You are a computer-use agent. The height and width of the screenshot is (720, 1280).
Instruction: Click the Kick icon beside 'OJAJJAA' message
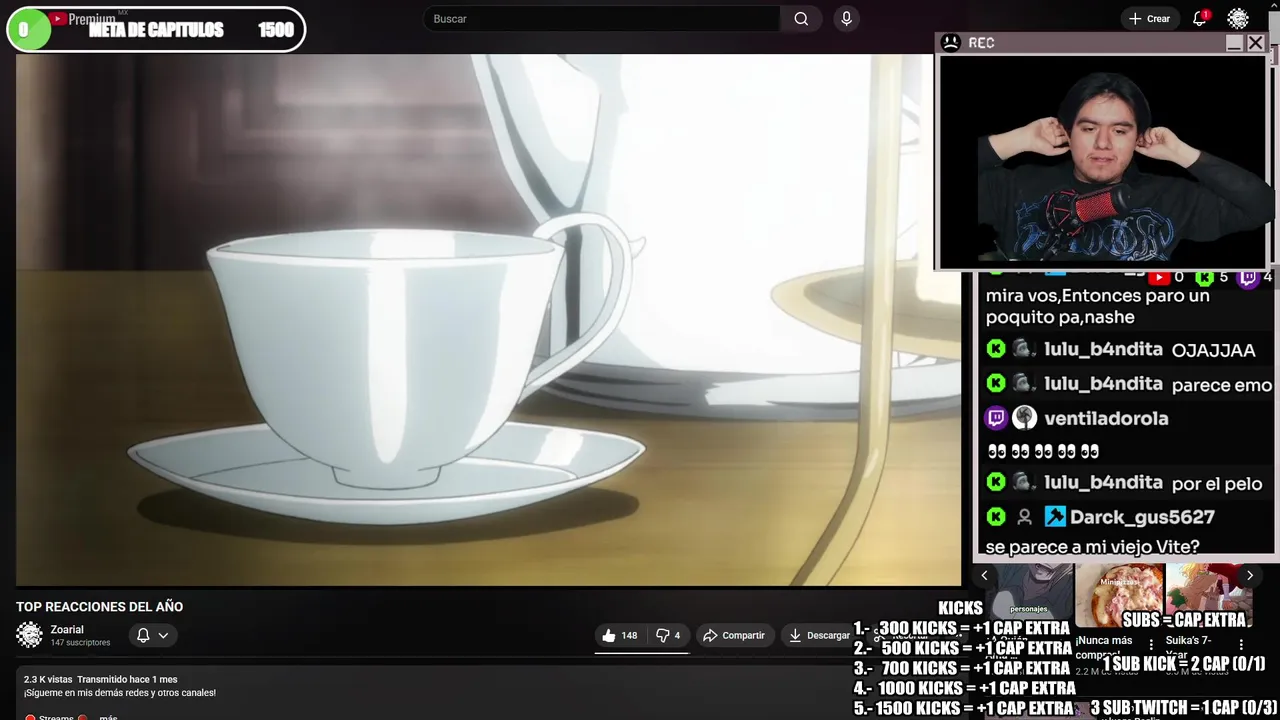click(x=996, y=349)
